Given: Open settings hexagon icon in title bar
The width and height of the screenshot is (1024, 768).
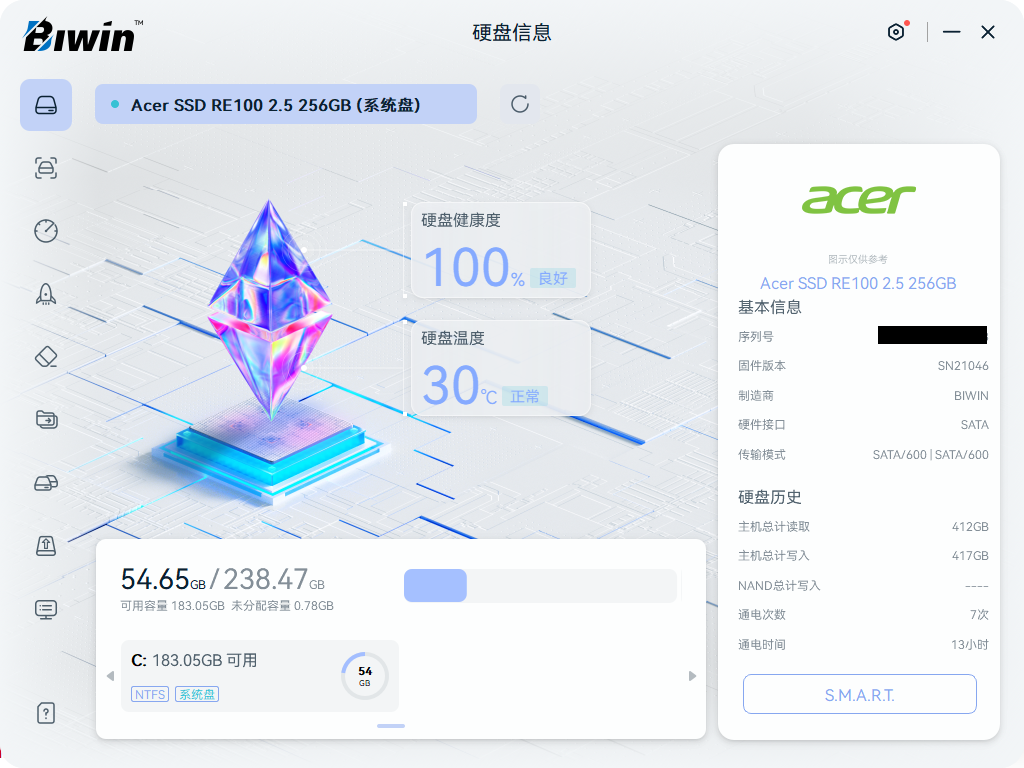Looking at the screenshot, I should [x=896, y=32].
